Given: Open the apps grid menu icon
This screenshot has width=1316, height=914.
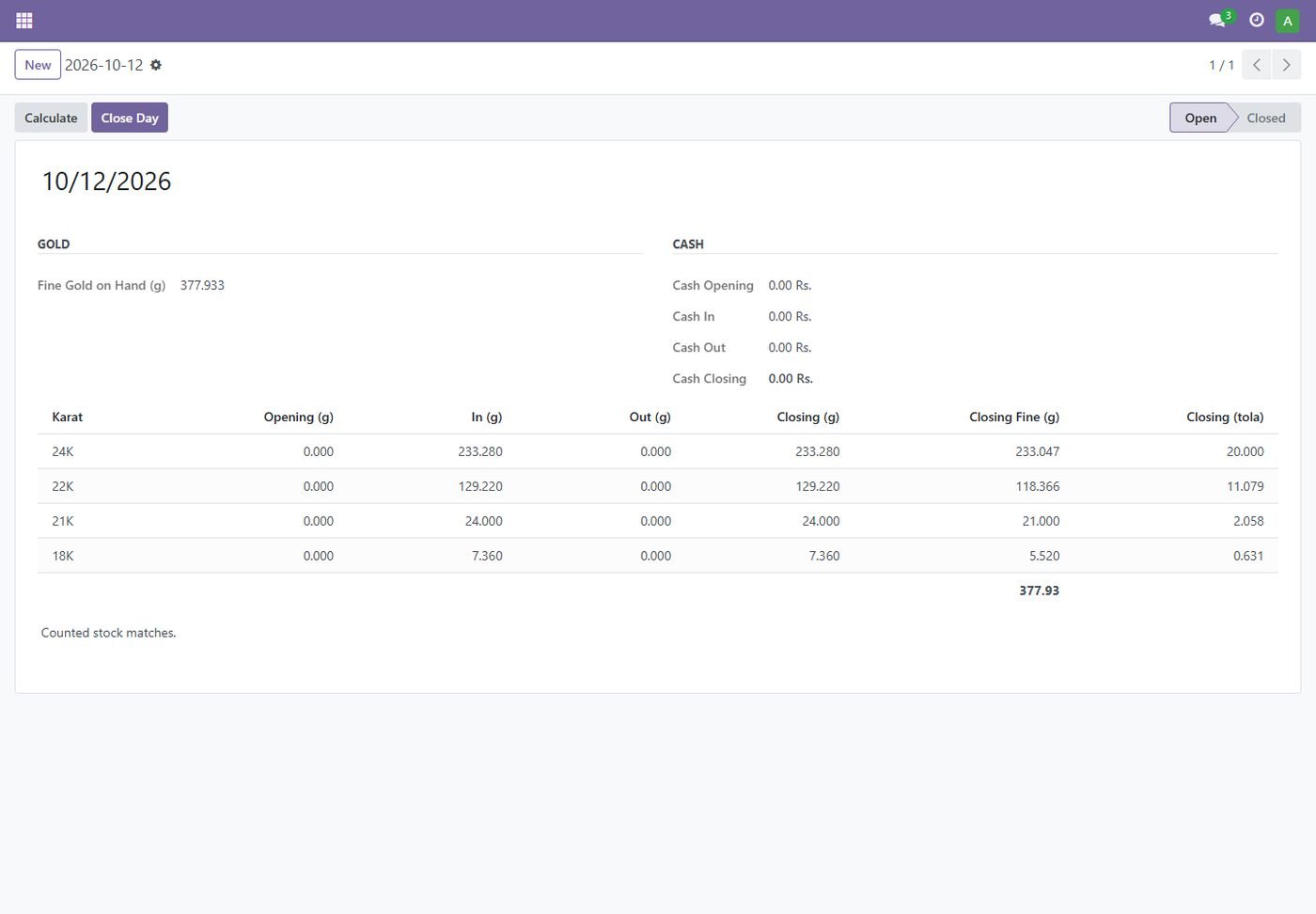Looking at the screenshot, I should (24, 20).
